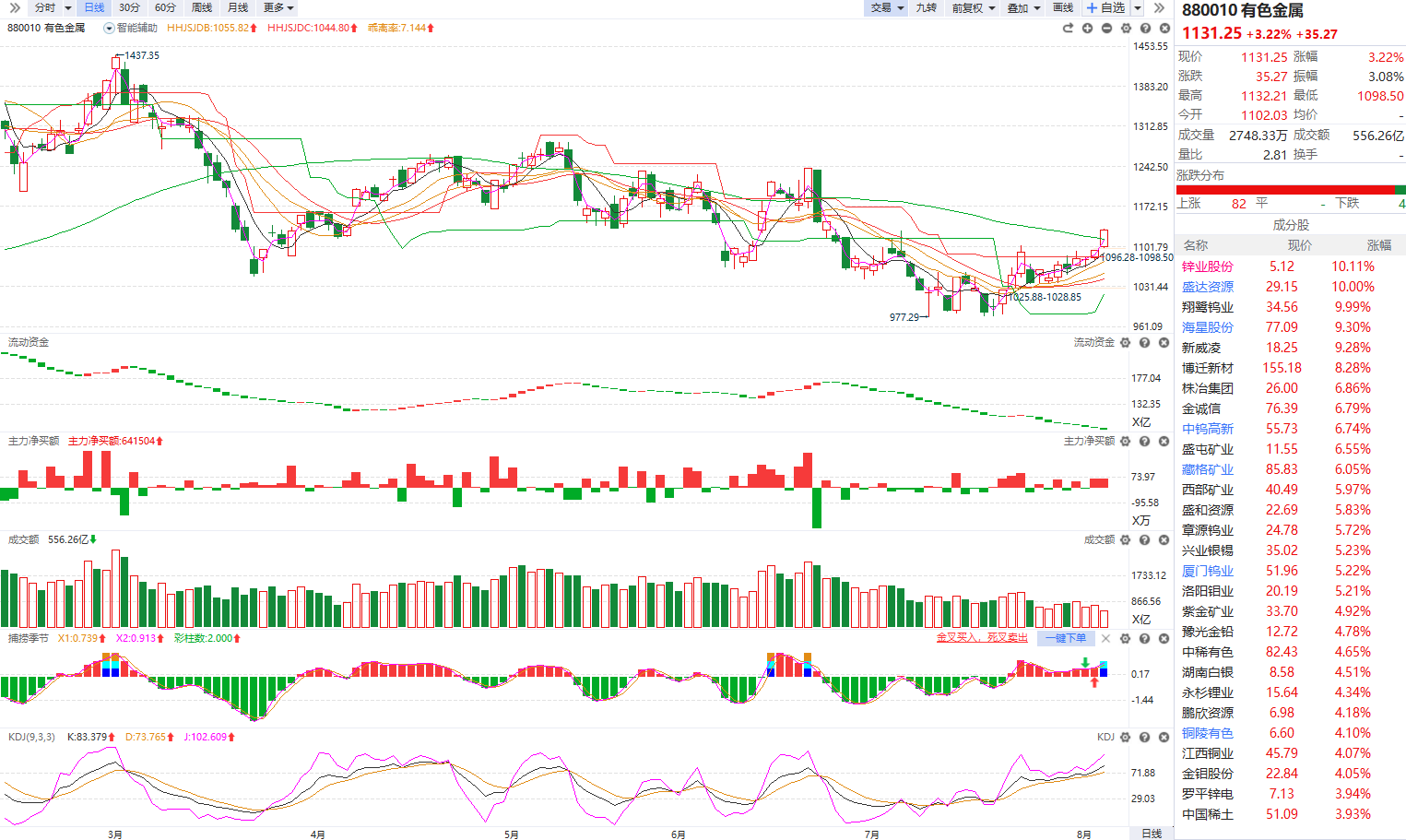This screenshot has height=840, width=1406.
Task: Open main chart indicator settings gear
Action: 1126,28
